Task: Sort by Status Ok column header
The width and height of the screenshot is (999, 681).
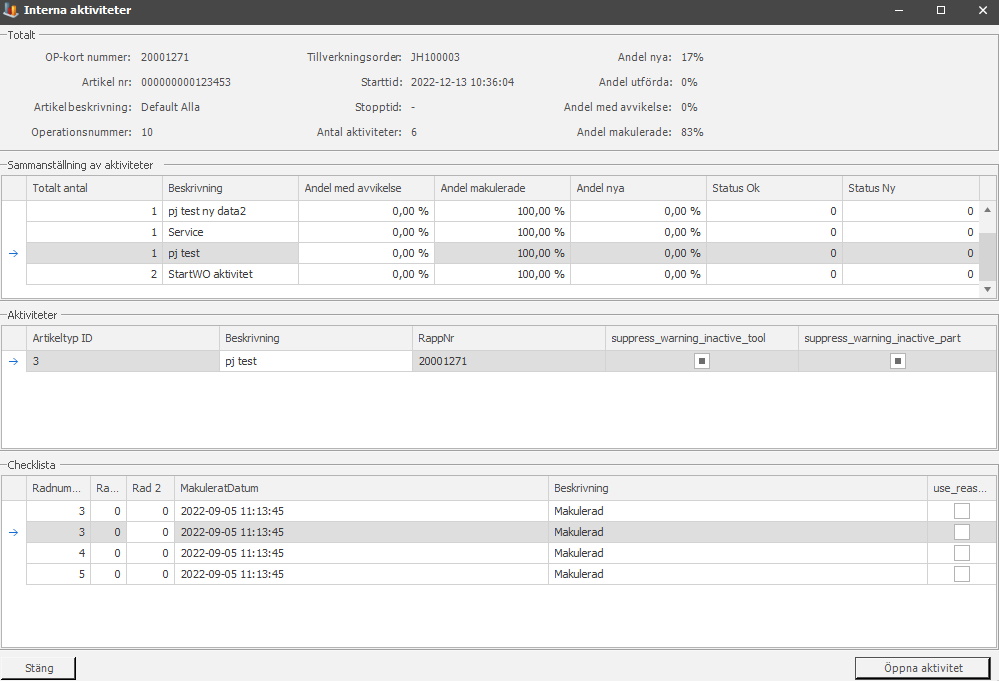Action: click(x=774, y=188)
